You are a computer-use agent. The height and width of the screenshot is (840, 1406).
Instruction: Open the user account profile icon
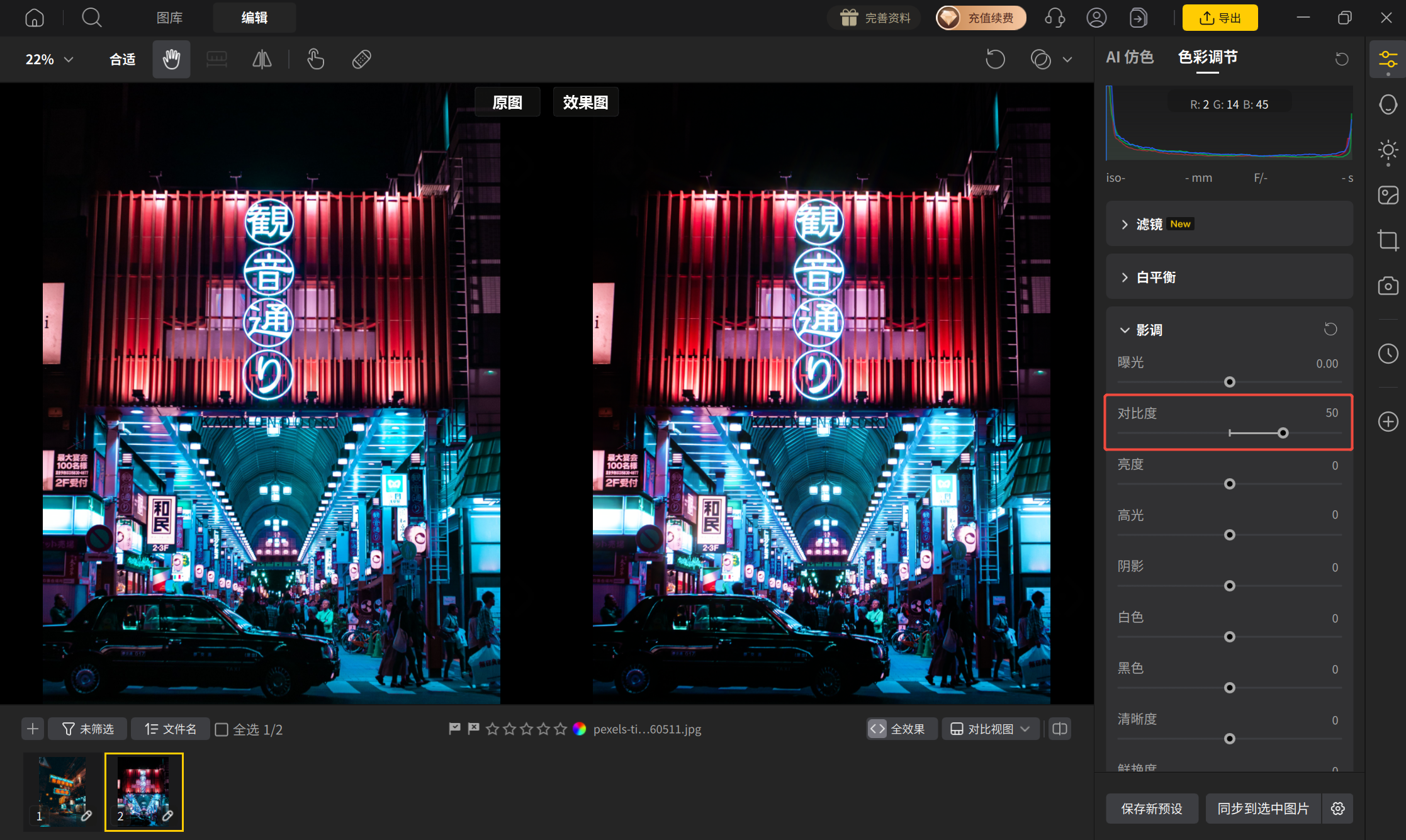pyautogui.click(x=1096, y=18)
